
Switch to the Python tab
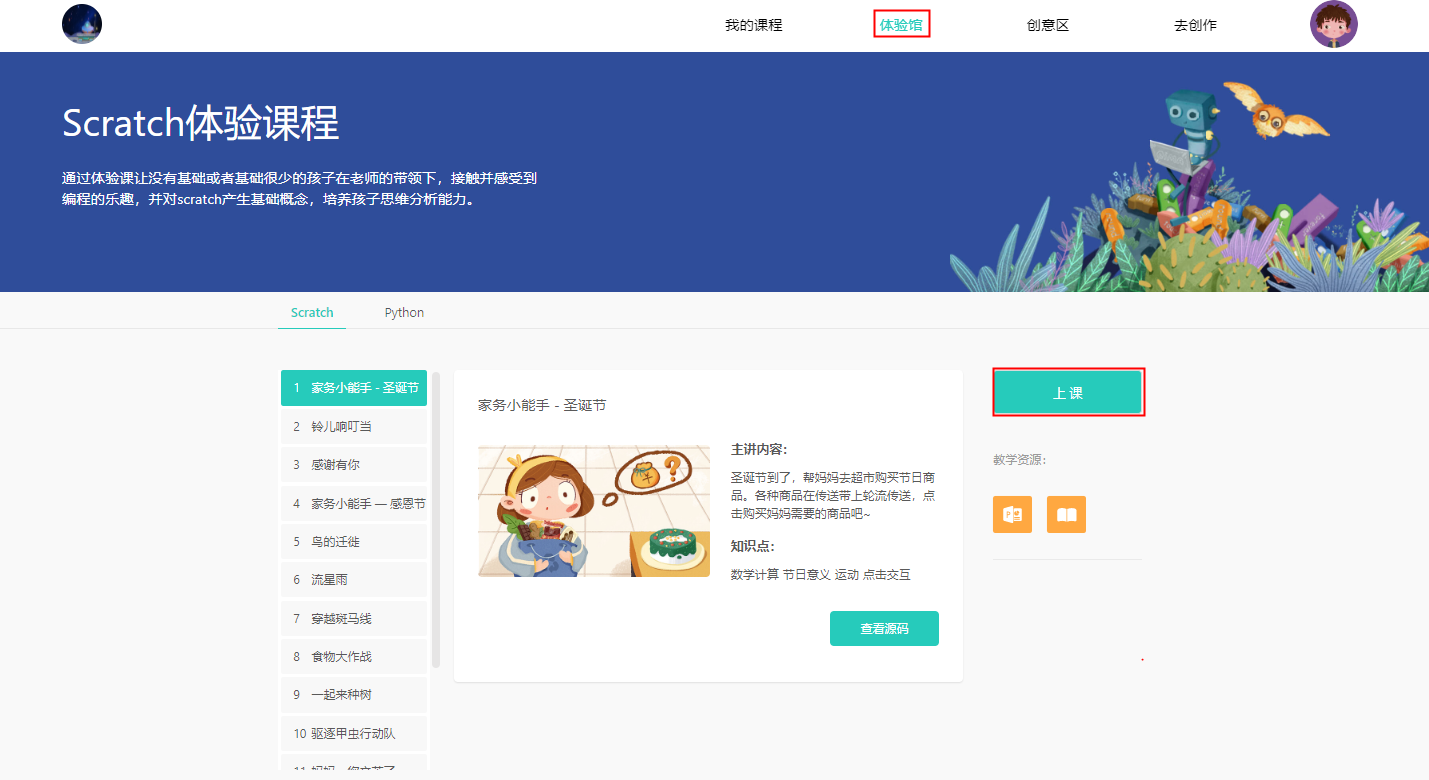click(404, 312)
